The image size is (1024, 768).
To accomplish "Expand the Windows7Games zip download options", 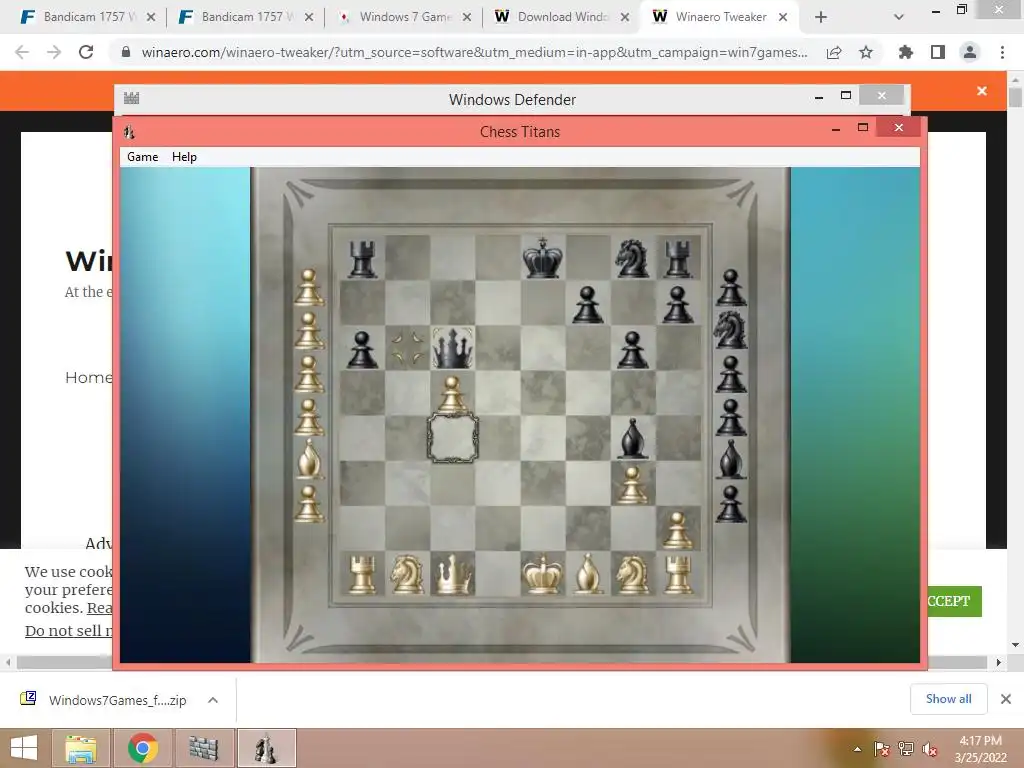I will [213, 700].
